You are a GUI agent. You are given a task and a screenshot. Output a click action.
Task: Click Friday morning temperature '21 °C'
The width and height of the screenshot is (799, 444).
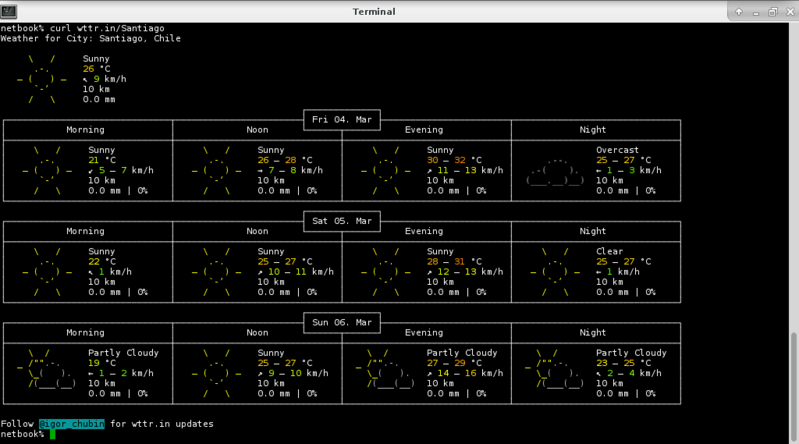102,160
